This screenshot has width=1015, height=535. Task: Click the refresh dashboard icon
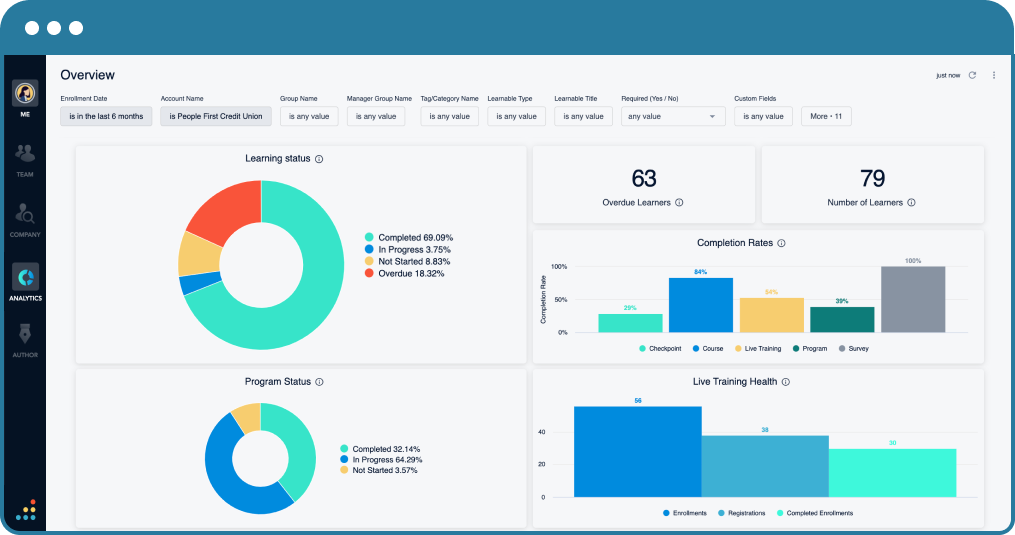point(972,75)
